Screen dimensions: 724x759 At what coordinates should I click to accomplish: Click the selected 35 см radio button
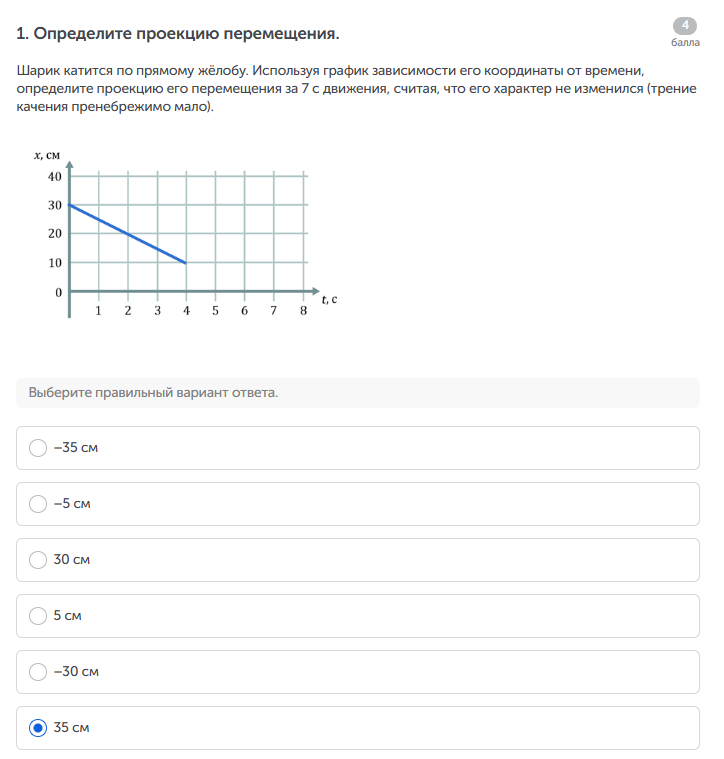38,728
